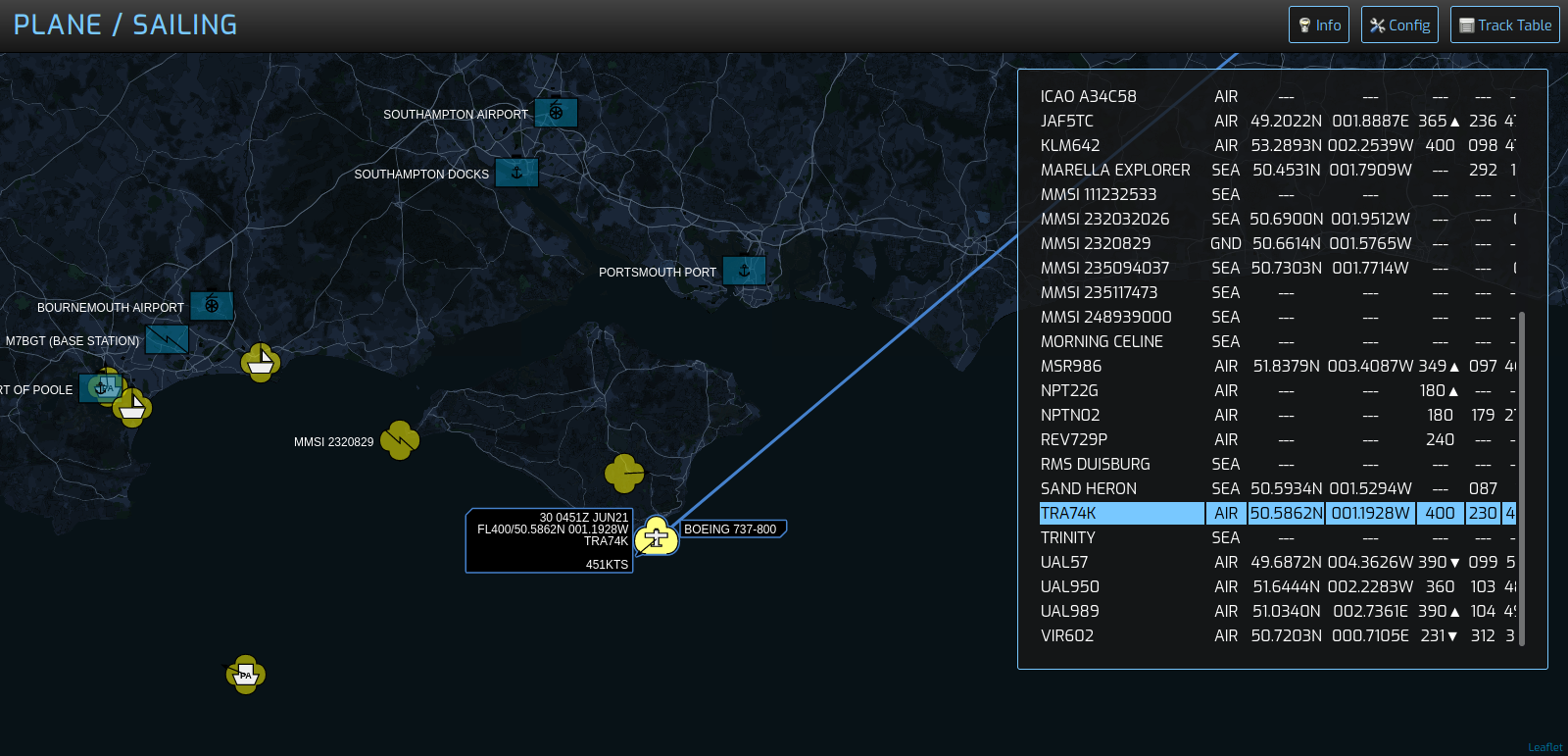Click the M7BGT base station icon
This screenshot has width=1568, height=756.
point(167,339)
